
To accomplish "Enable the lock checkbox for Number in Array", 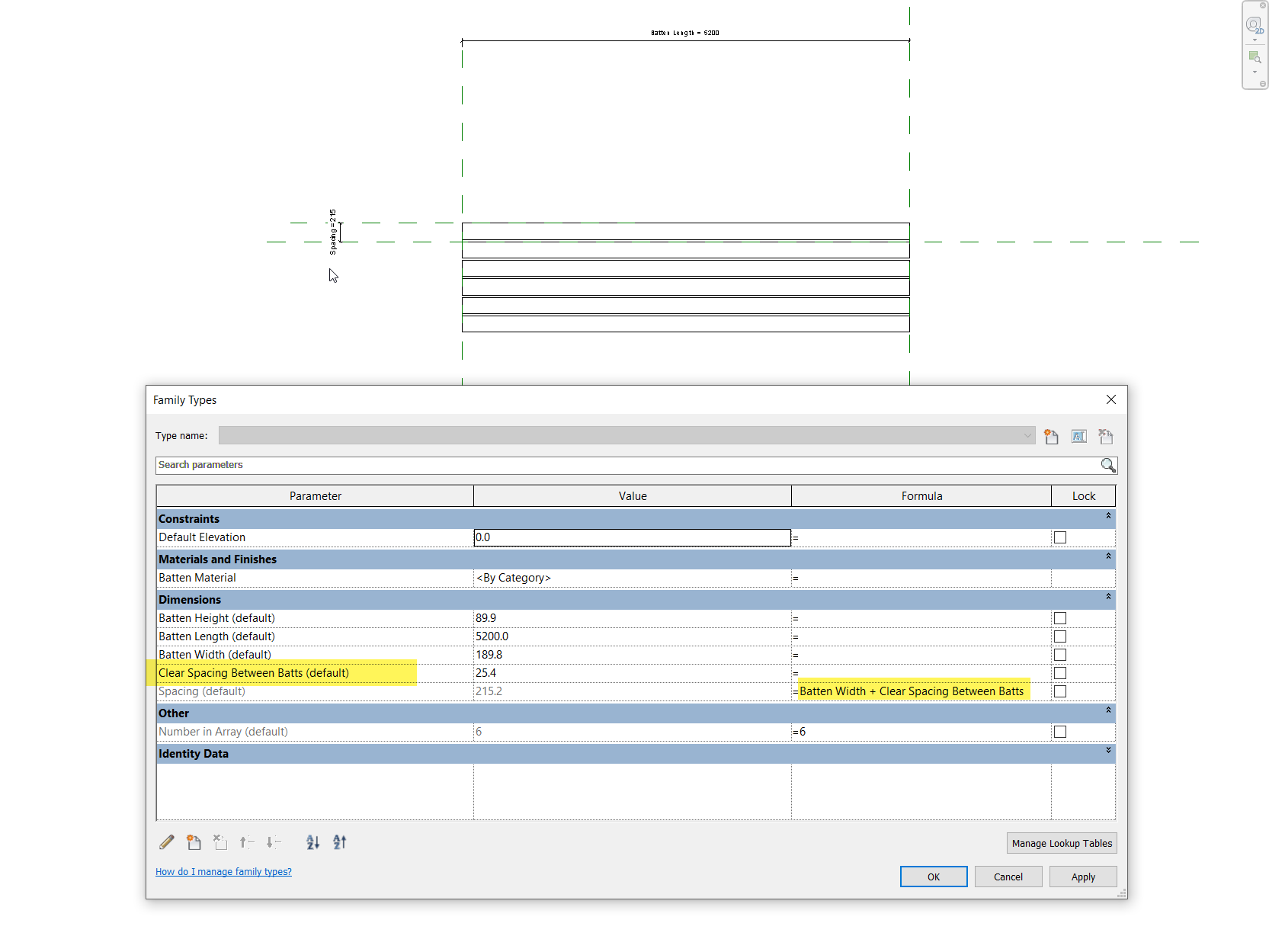I will click(x=1059, y=731).
